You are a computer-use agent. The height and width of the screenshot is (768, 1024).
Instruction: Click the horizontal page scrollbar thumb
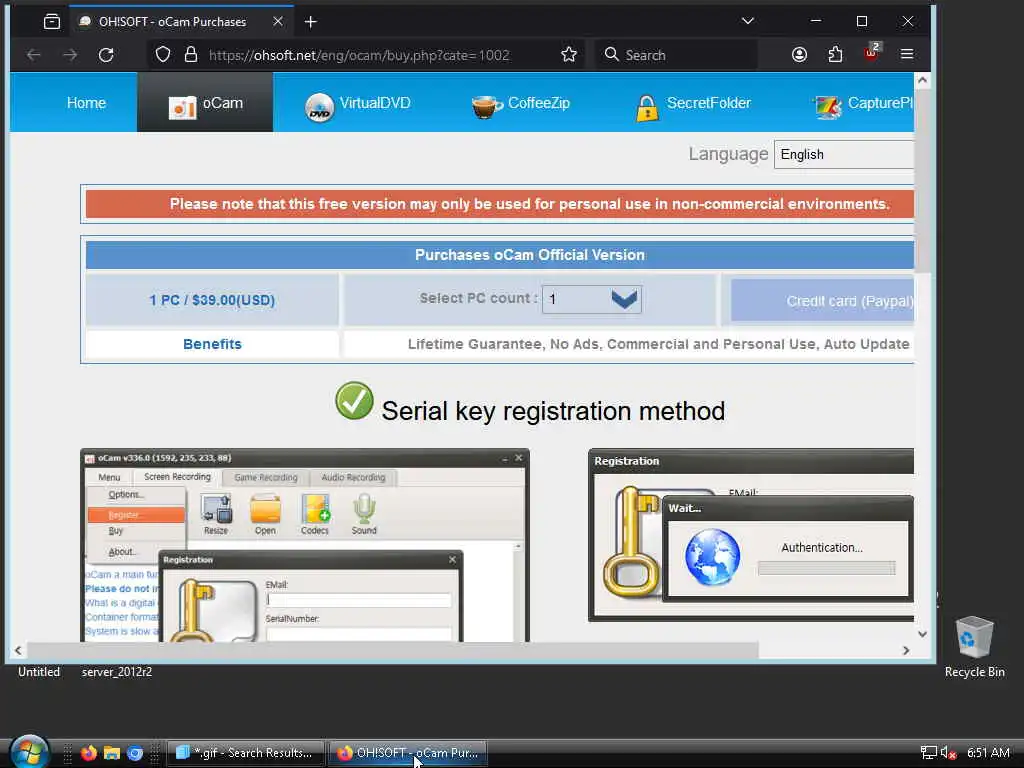tap(392, 650)
